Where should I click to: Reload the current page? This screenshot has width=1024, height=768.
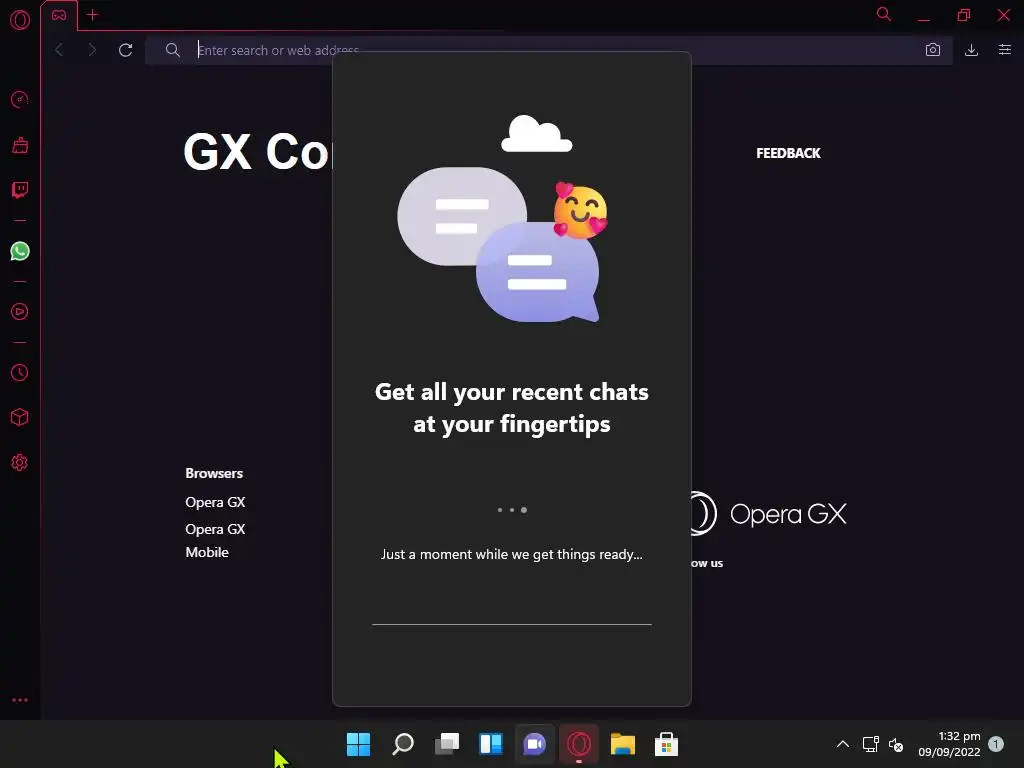click(x=125, y=50)
